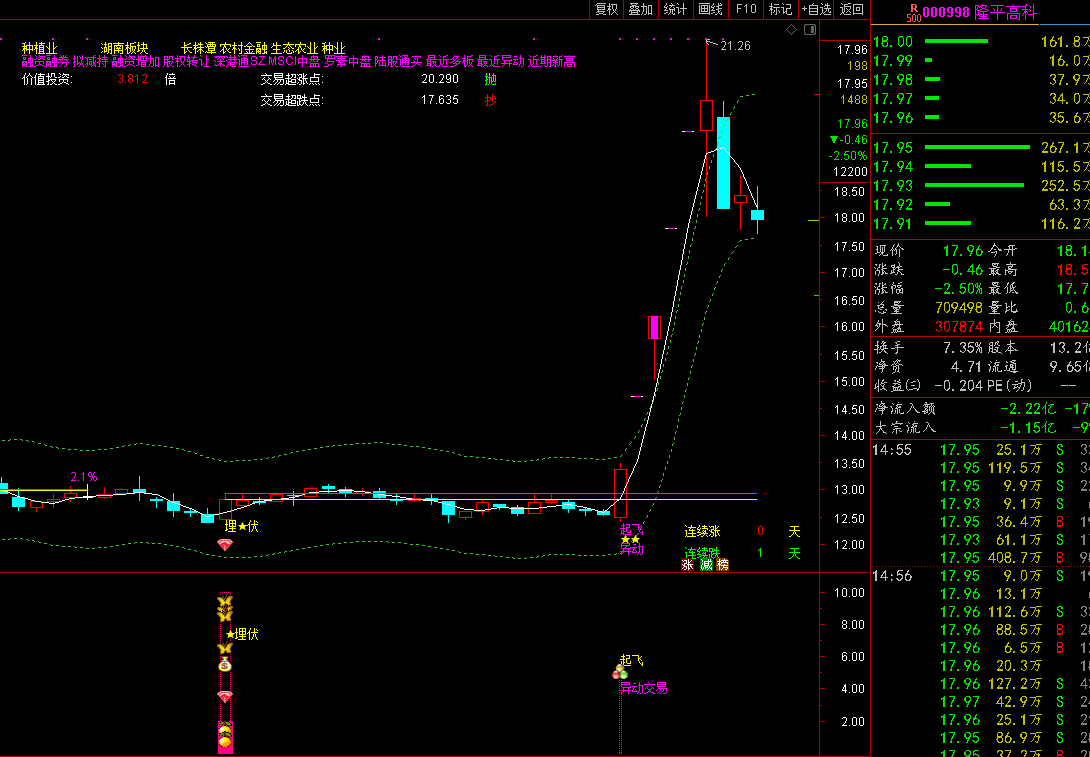Click the 17.95 408.7万 trade row
The height and width of the screenshot is (757, 1090).
click(x=980, y=557)
